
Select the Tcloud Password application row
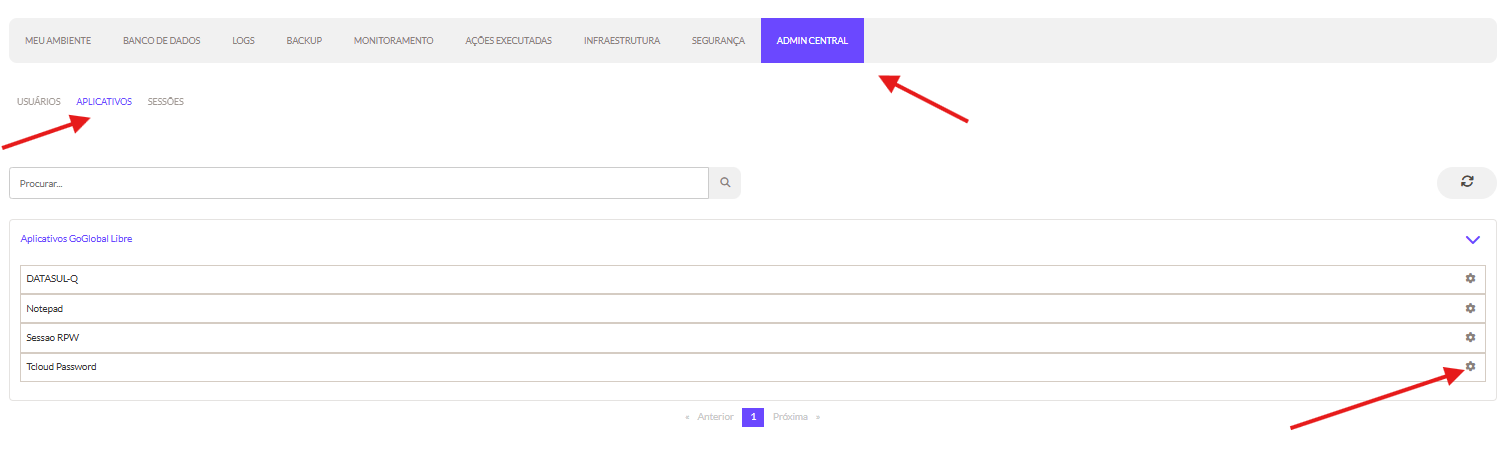[752, 366]
